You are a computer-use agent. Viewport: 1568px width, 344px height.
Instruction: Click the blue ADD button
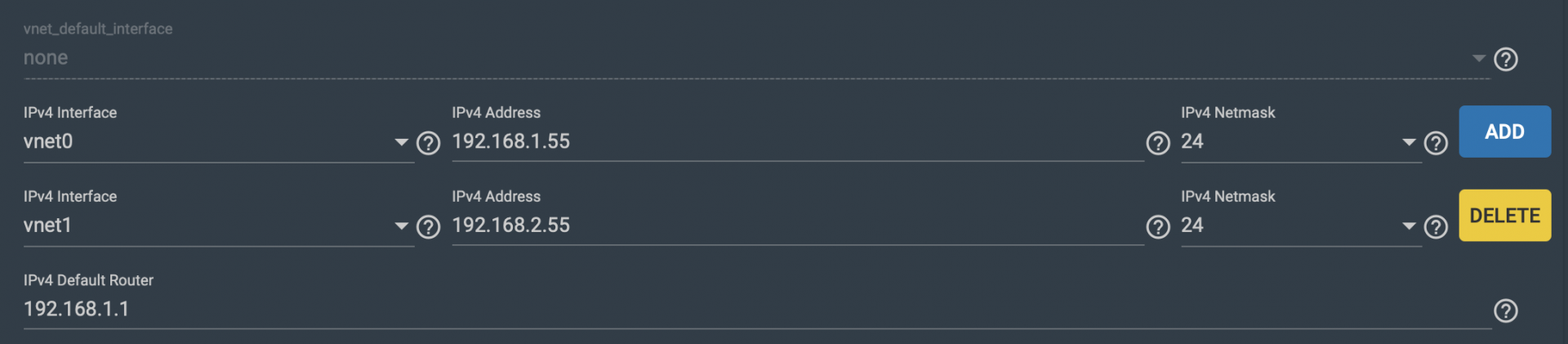point(1504,132)
